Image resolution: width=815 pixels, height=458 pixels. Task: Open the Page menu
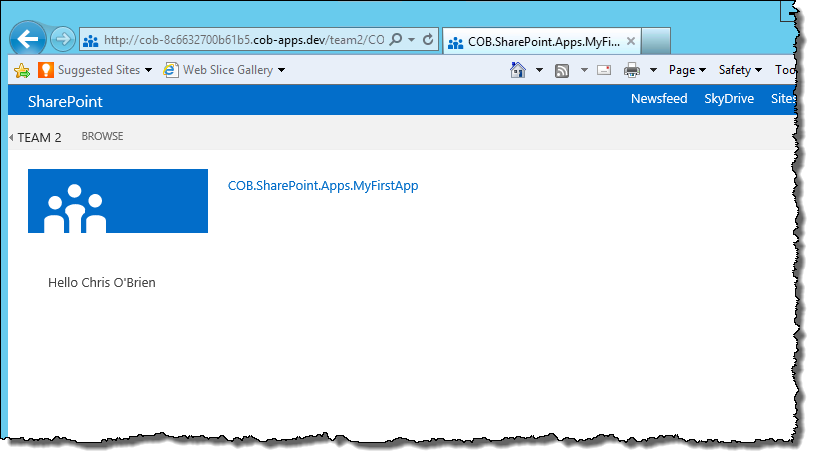click(687, 70)
